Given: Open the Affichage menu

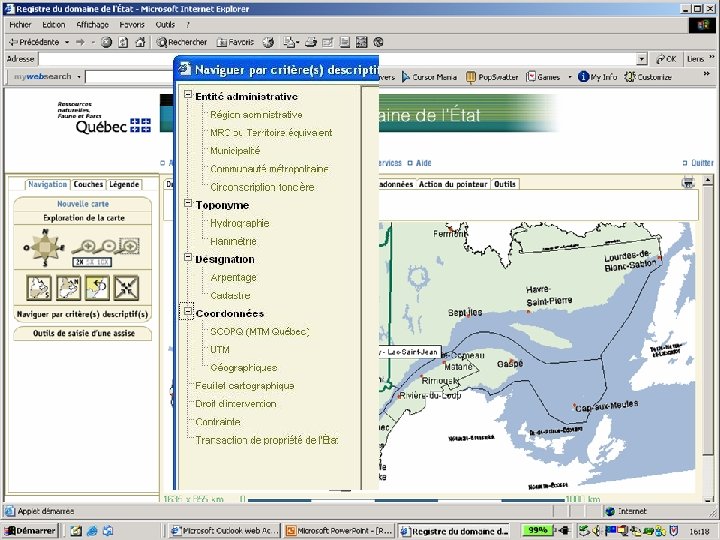Looking at the screenshot, I should (x=92, y=25).
